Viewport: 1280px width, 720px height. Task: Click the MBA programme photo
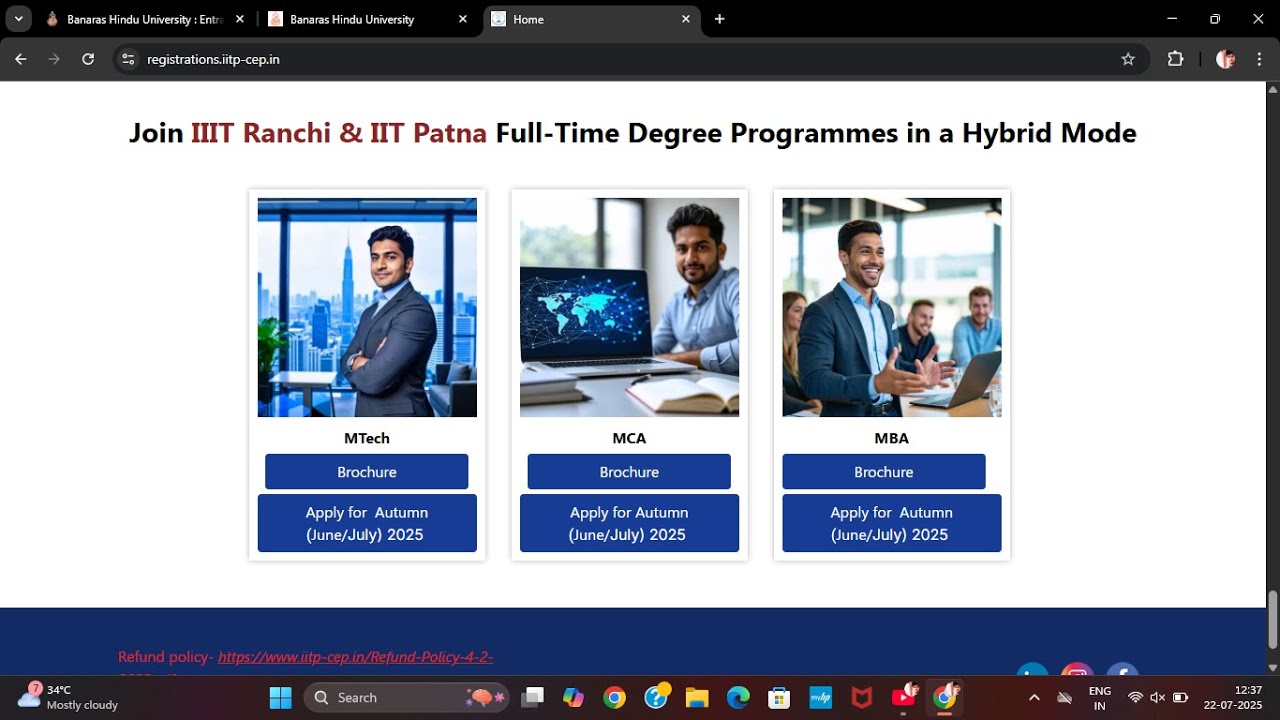pyautogui.click(x=892, y=307)
